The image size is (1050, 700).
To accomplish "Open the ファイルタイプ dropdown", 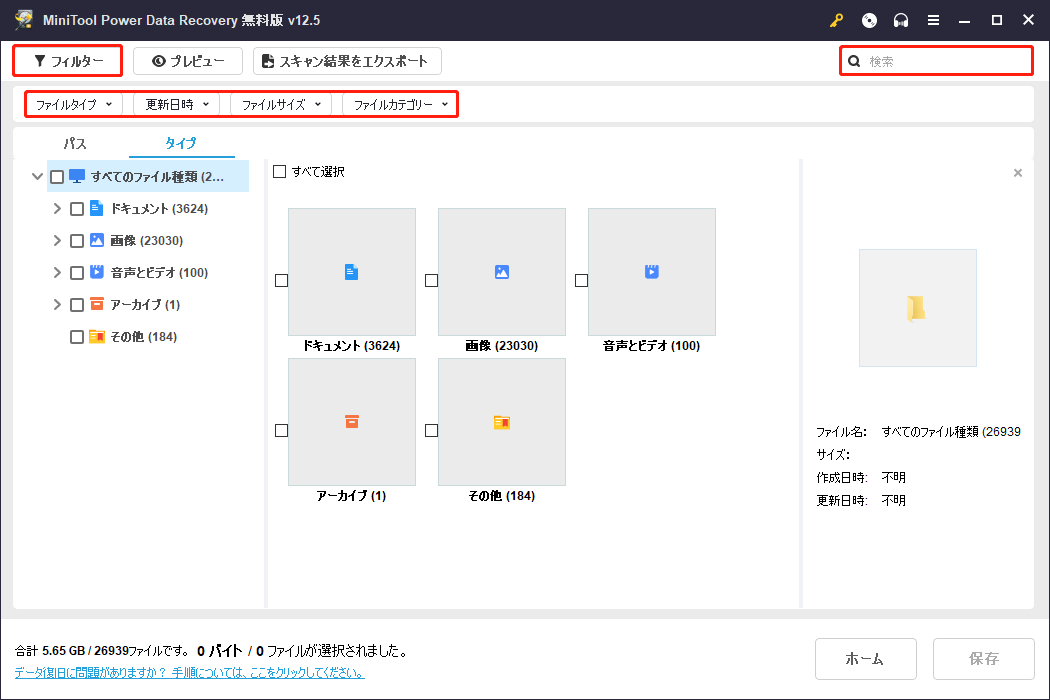I will coord(74,104).
